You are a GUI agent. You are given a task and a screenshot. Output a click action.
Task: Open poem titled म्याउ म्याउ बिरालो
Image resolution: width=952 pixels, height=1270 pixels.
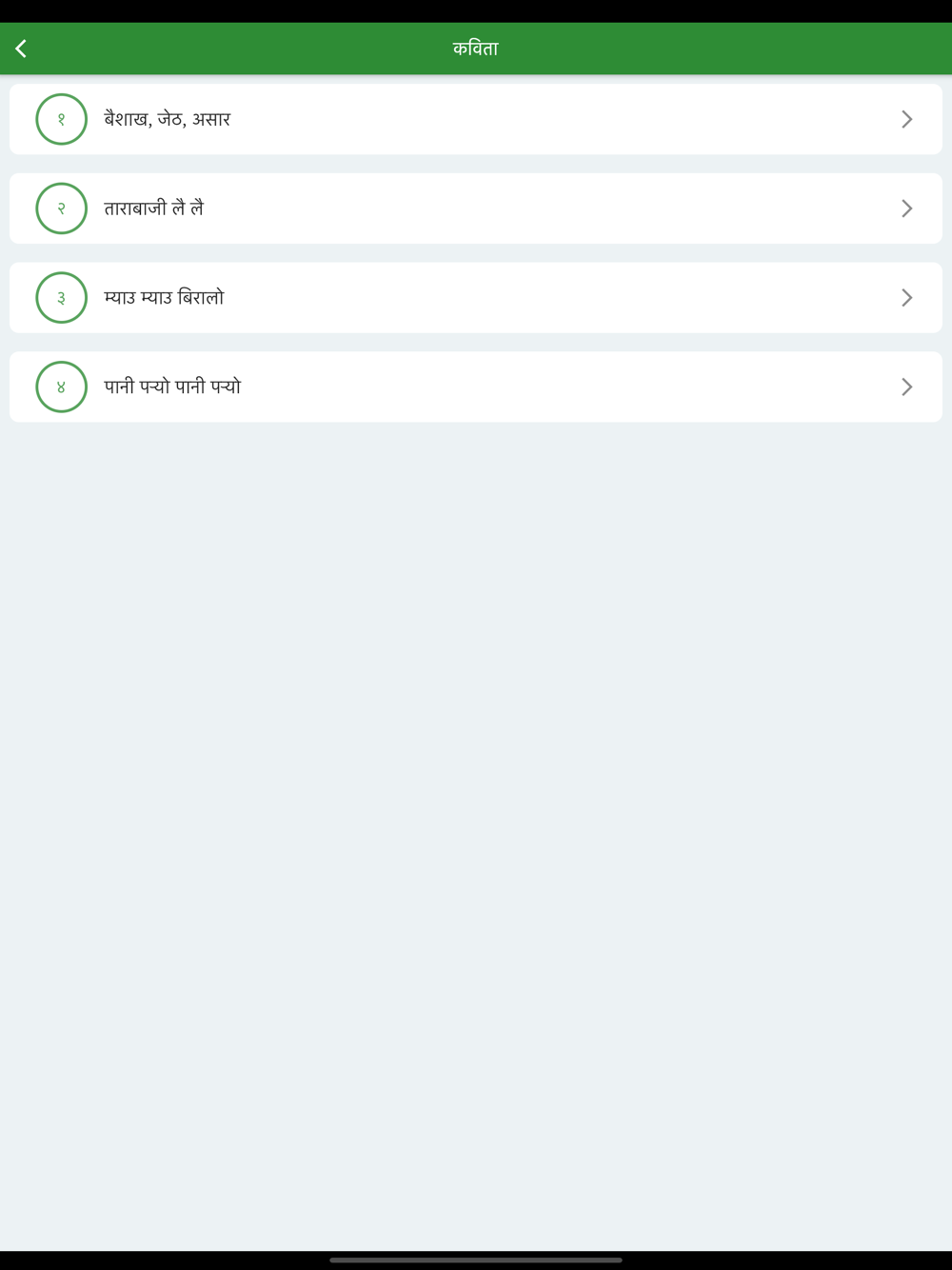click(164, 298)
